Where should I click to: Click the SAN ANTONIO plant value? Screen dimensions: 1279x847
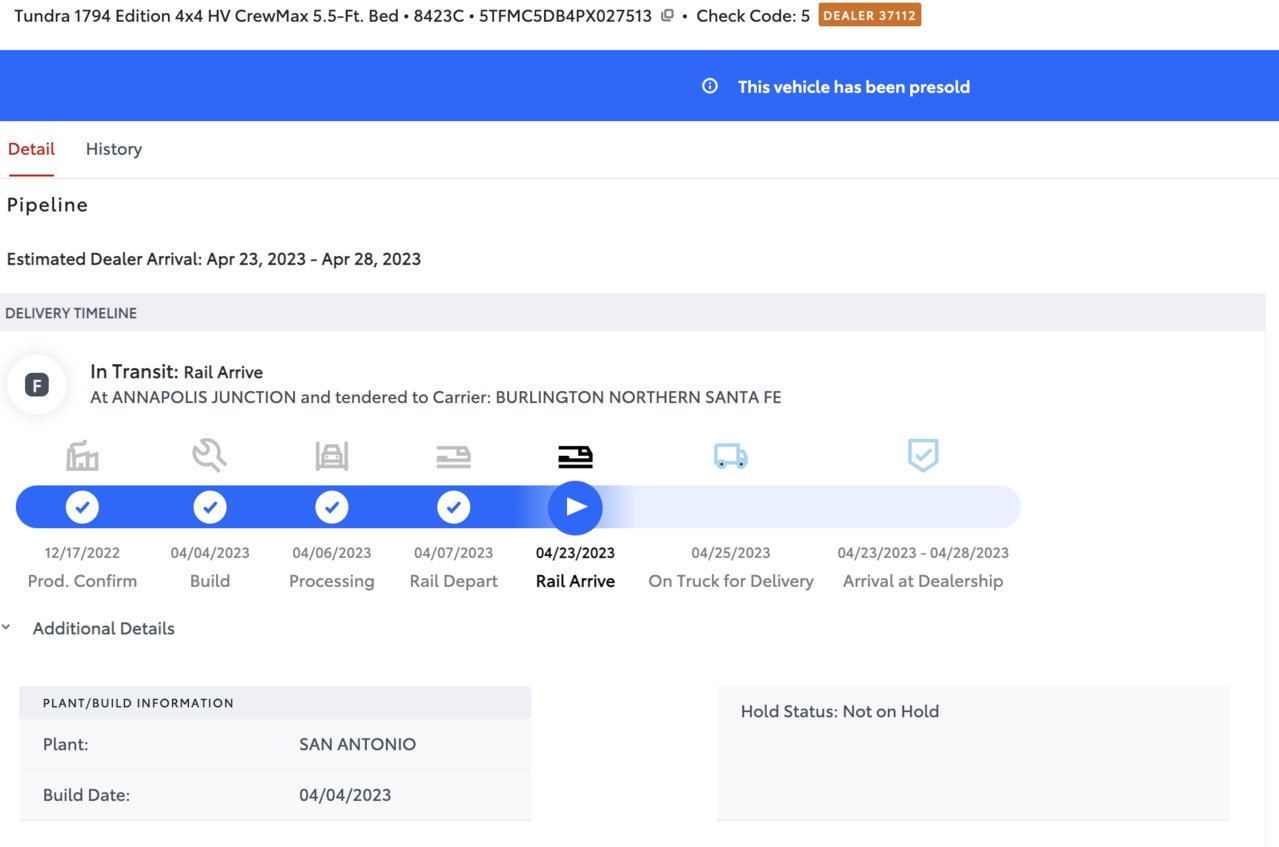357,744
